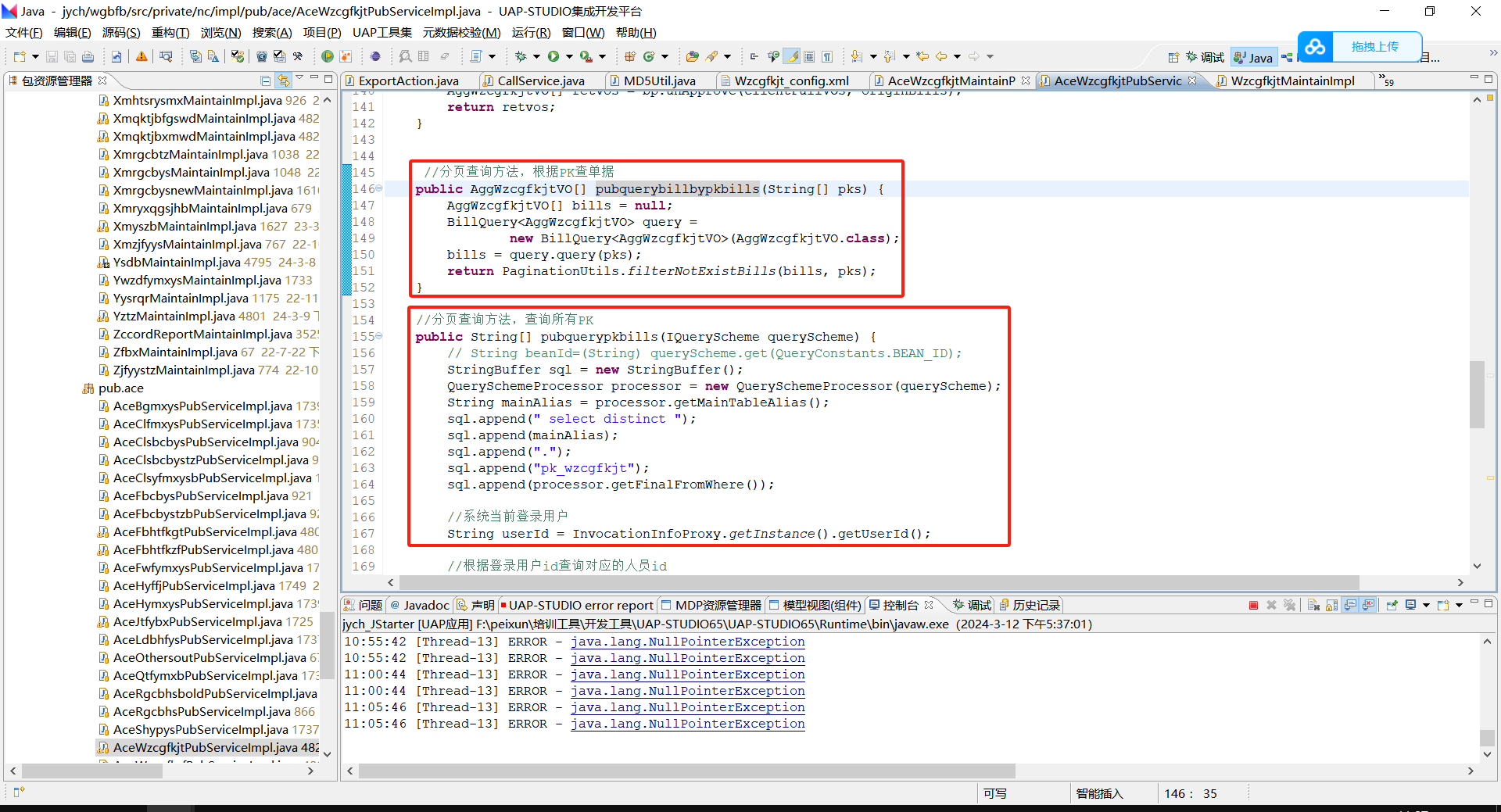
Task: Click the Clear Console icon
Action: [1313, 605]
